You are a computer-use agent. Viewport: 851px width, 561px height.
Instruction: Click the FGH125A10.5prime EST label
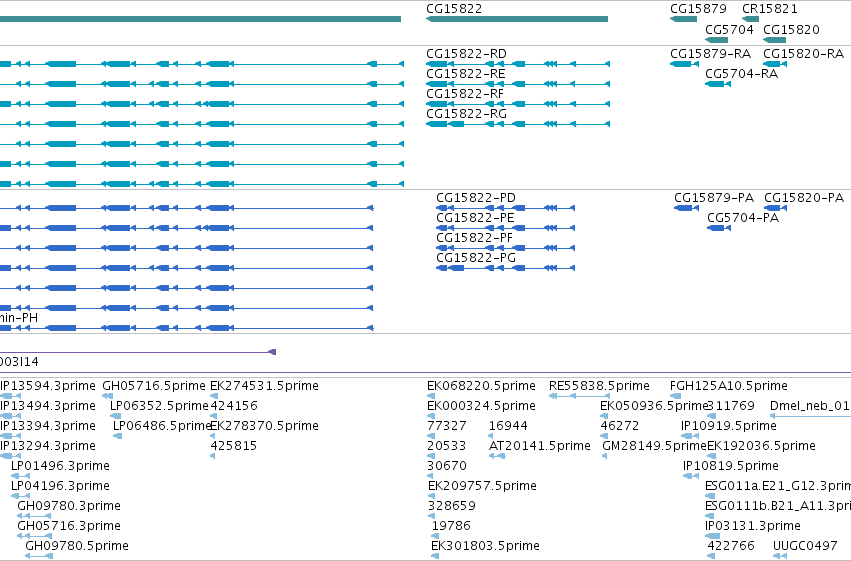click(x=729, y=386)
